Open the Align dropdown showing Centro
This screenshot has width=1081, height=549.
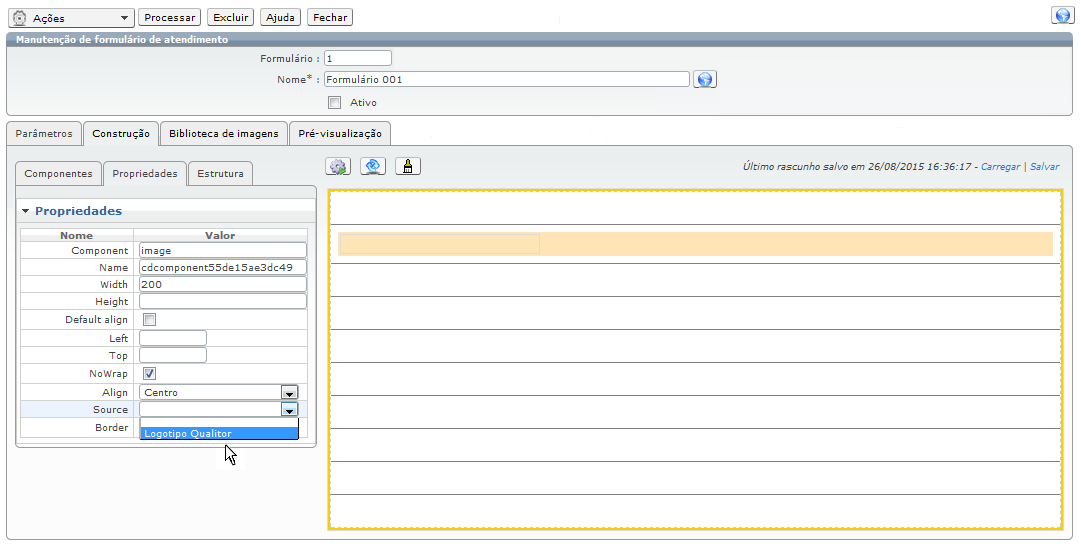(x=289, y=393)
